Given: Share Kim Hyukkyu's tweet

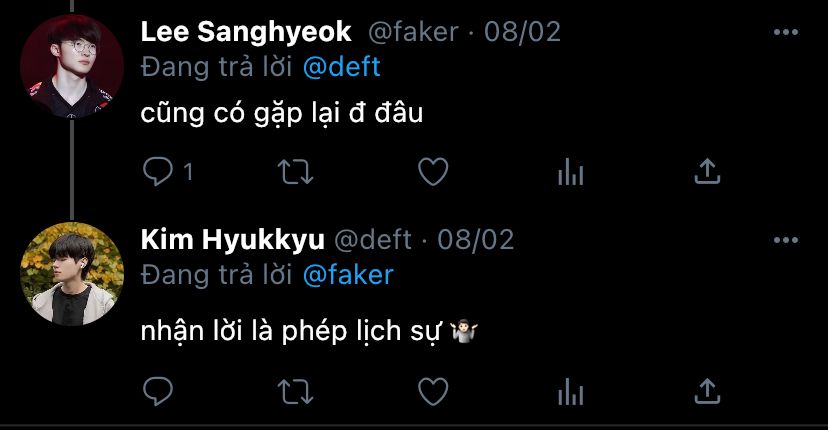Looking at the screenshot, I should (x=707, y=391).
